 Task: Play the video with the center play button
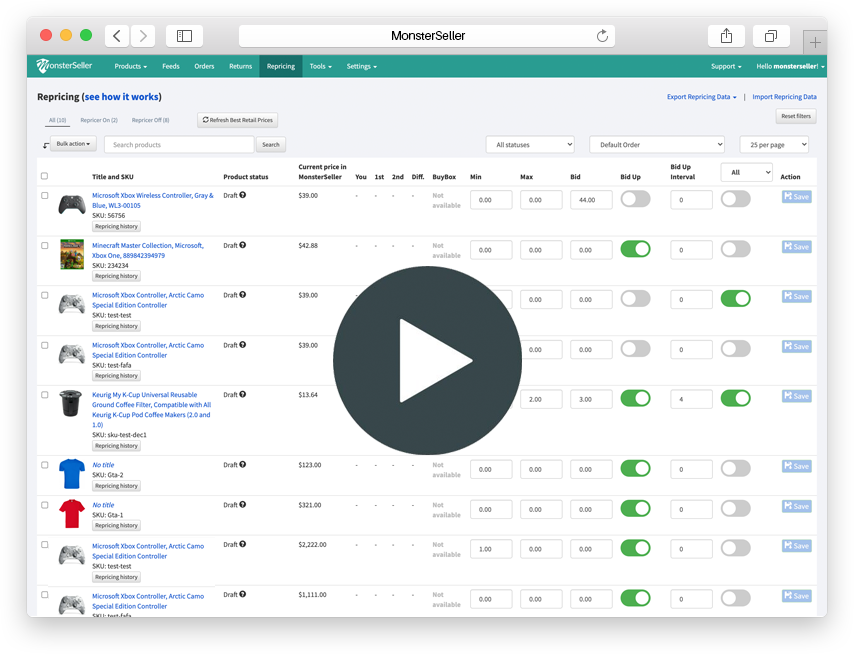[428, 360]
